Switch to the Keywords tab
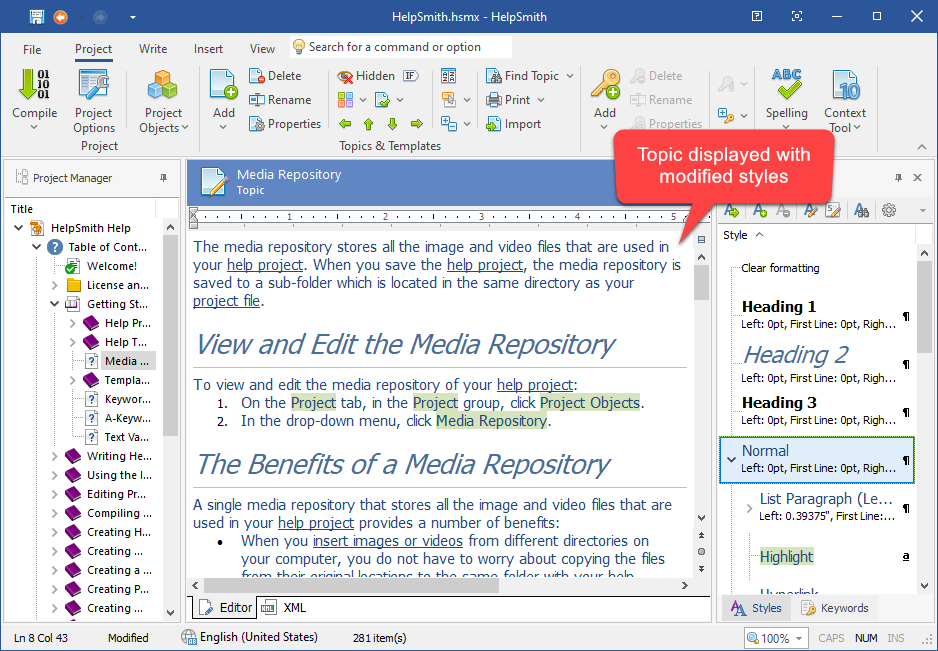 (x=835, y=608)
